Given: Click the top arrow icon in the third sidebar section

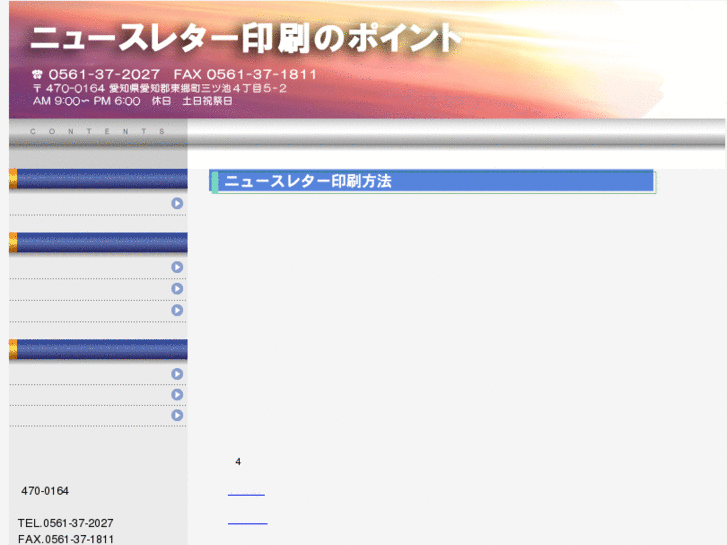Looking at the screenshot, I should point(177,374).
